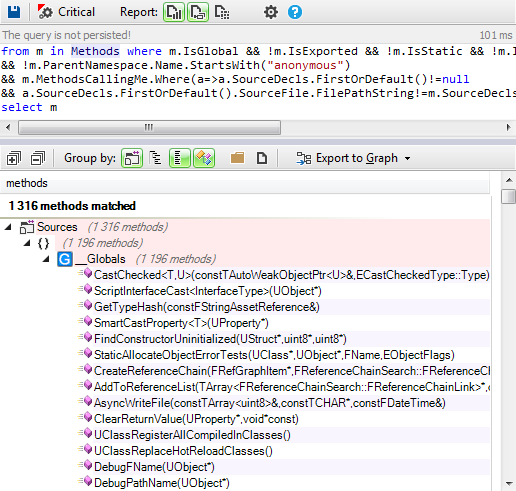Open query settings gear icon
Viewport: 516px width, 491px height.
(x=271, y=12)
